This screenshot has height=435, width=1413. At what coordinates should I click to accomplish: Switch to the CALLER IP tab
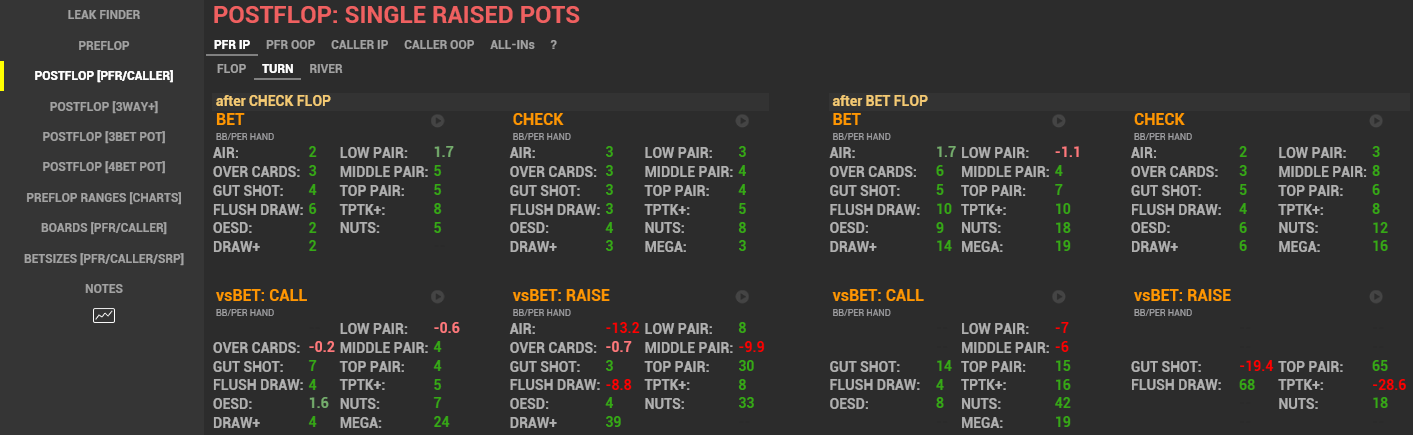[x=359, y=45]
